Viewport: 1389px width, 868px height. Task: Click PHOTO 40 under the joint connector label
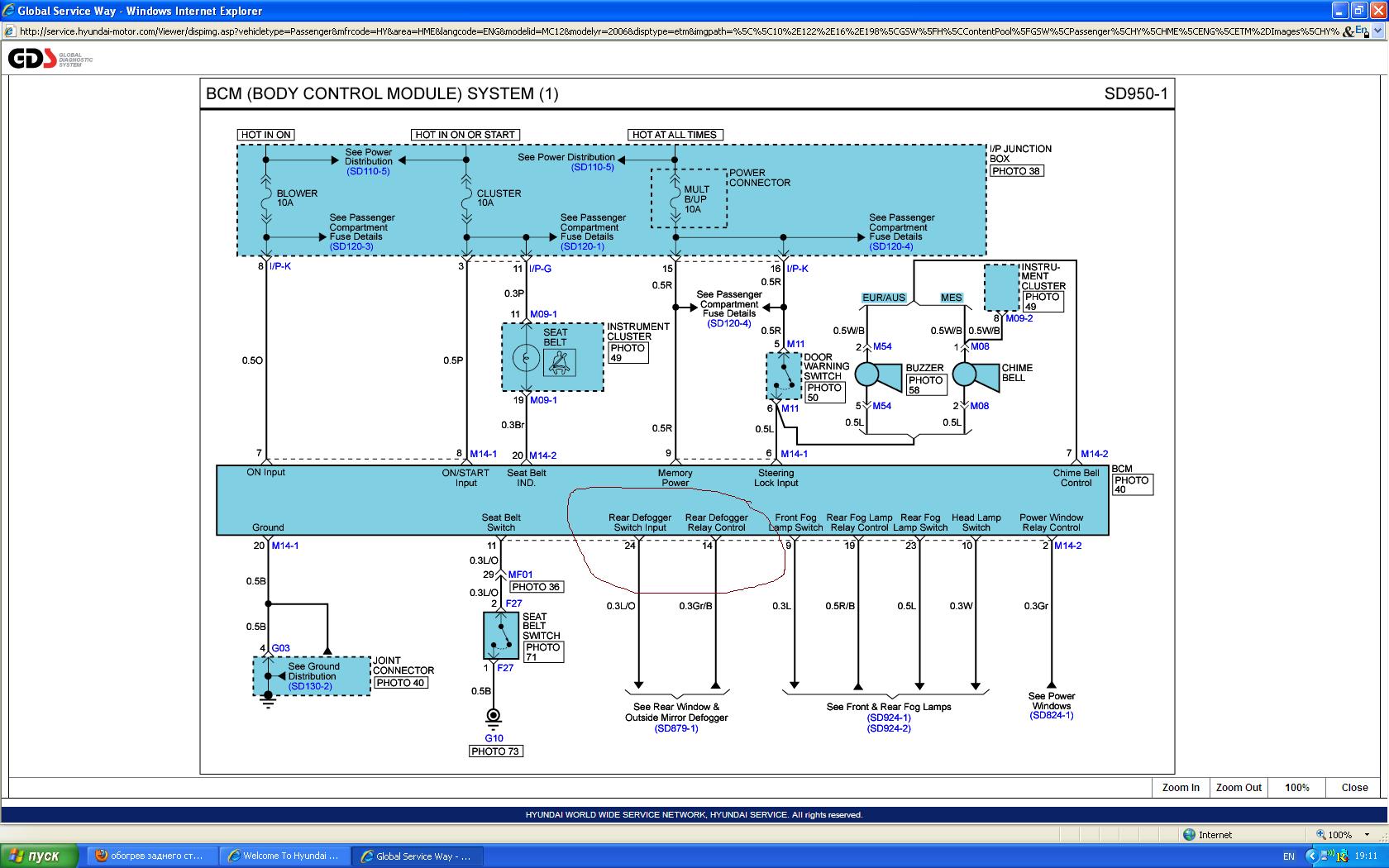click(x=400, y=683)
